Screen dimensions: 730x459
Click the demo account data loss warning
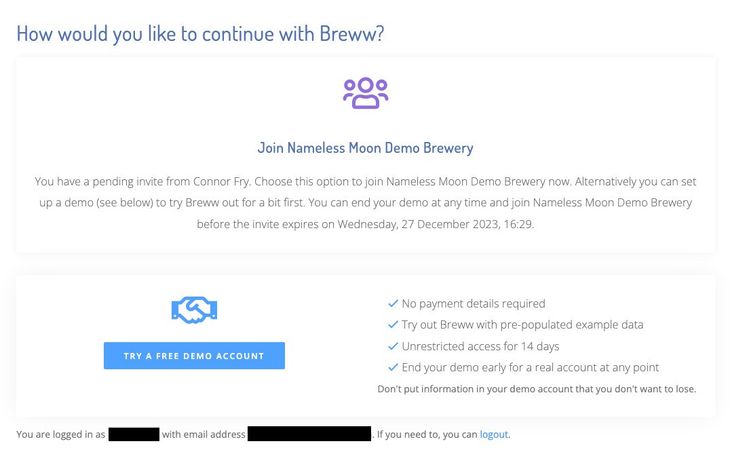click(x=536, y=389)
